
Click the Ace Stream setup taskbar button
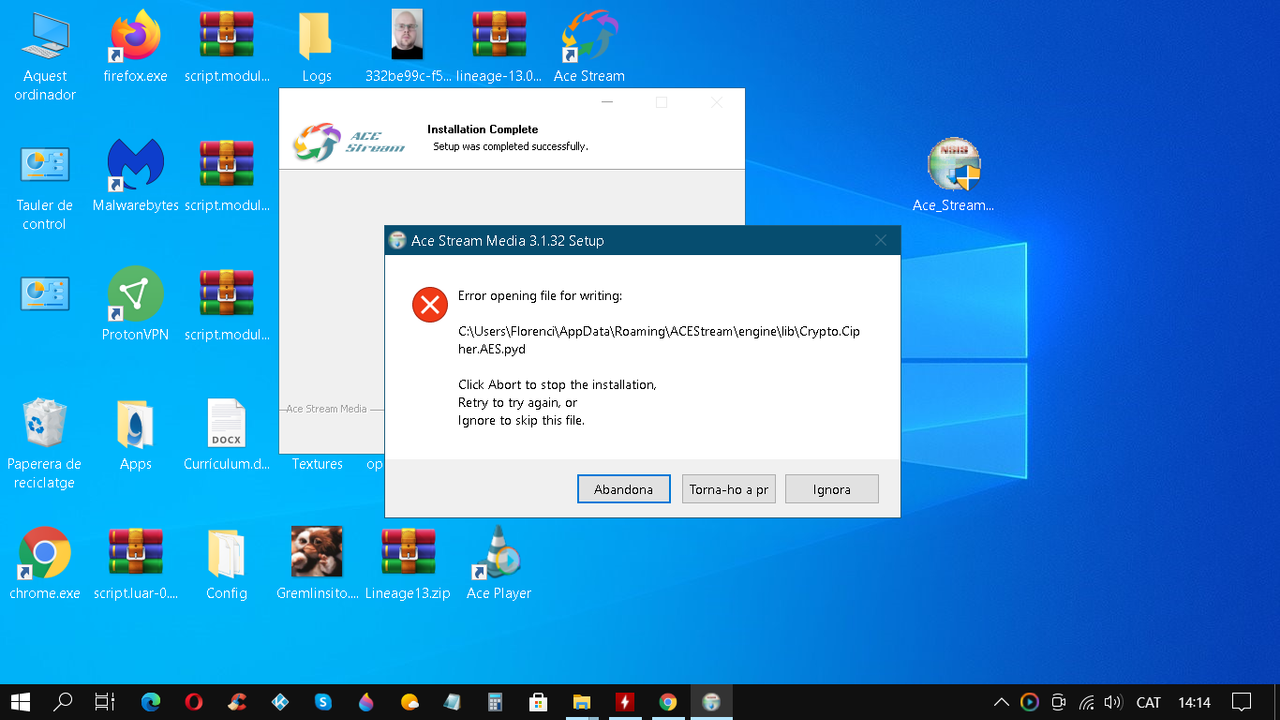point(711,702)
